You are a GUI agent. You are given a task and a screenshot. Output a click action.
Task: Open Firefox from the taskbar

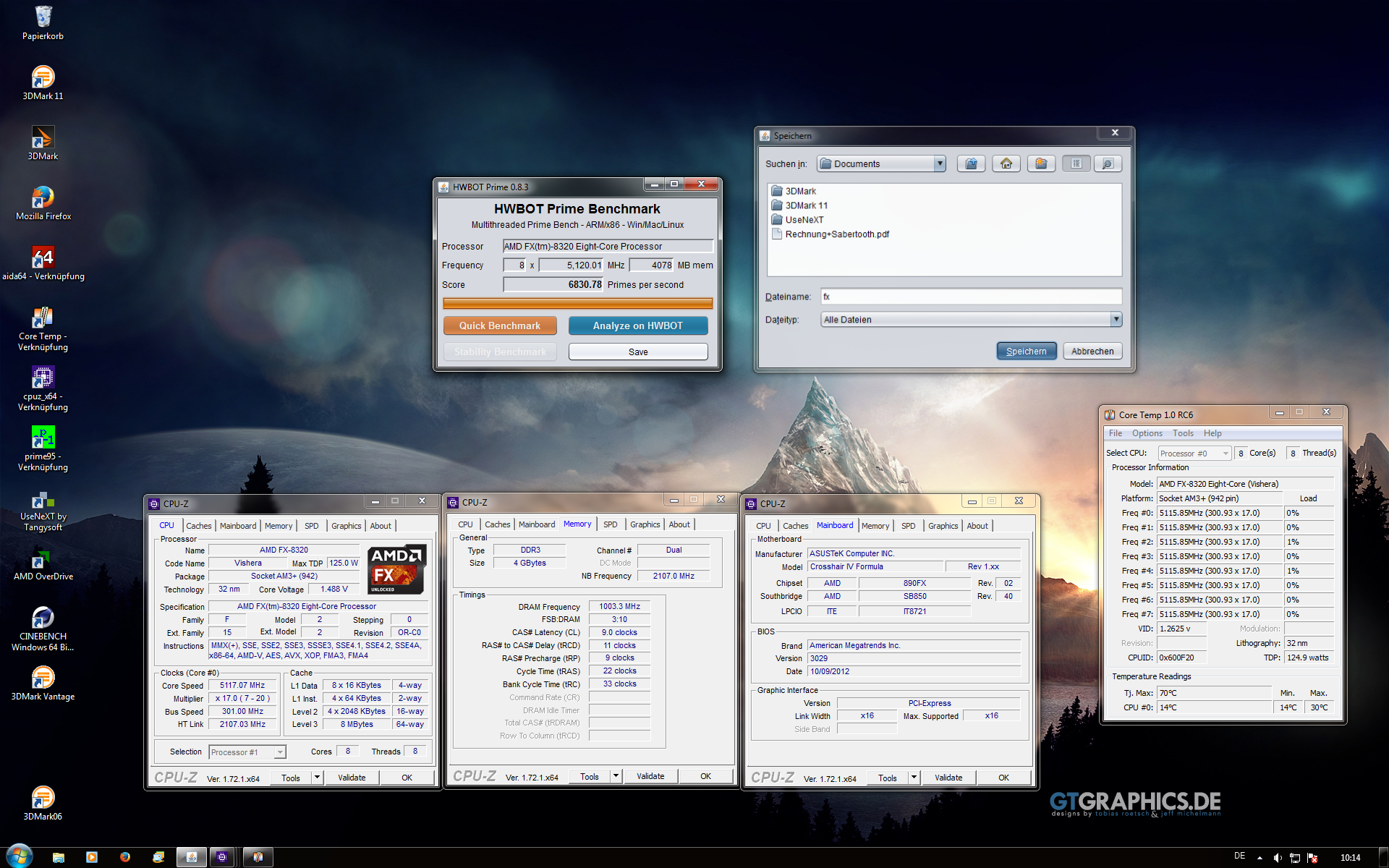[125, 857]
